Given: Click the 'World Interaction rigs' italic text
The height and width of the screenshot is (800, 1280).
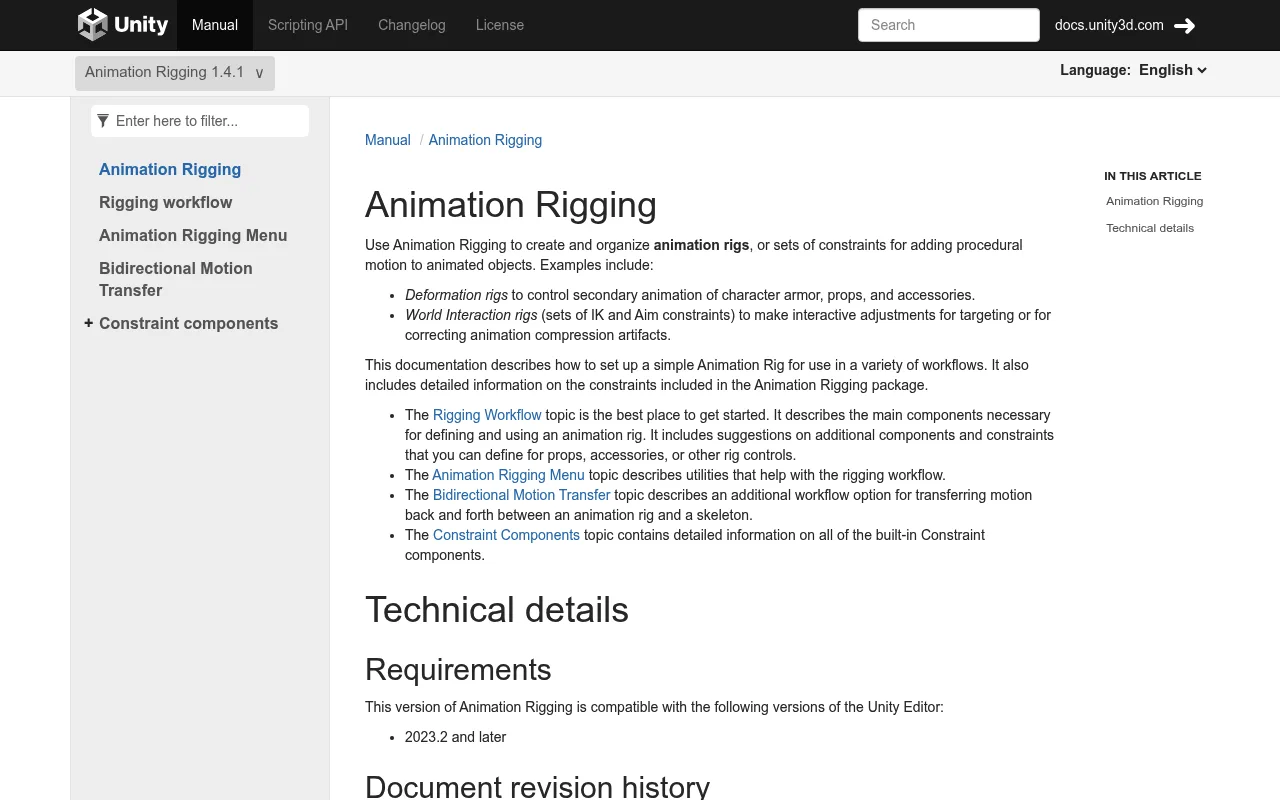Looking at the screenshot, I should (471, 315).
